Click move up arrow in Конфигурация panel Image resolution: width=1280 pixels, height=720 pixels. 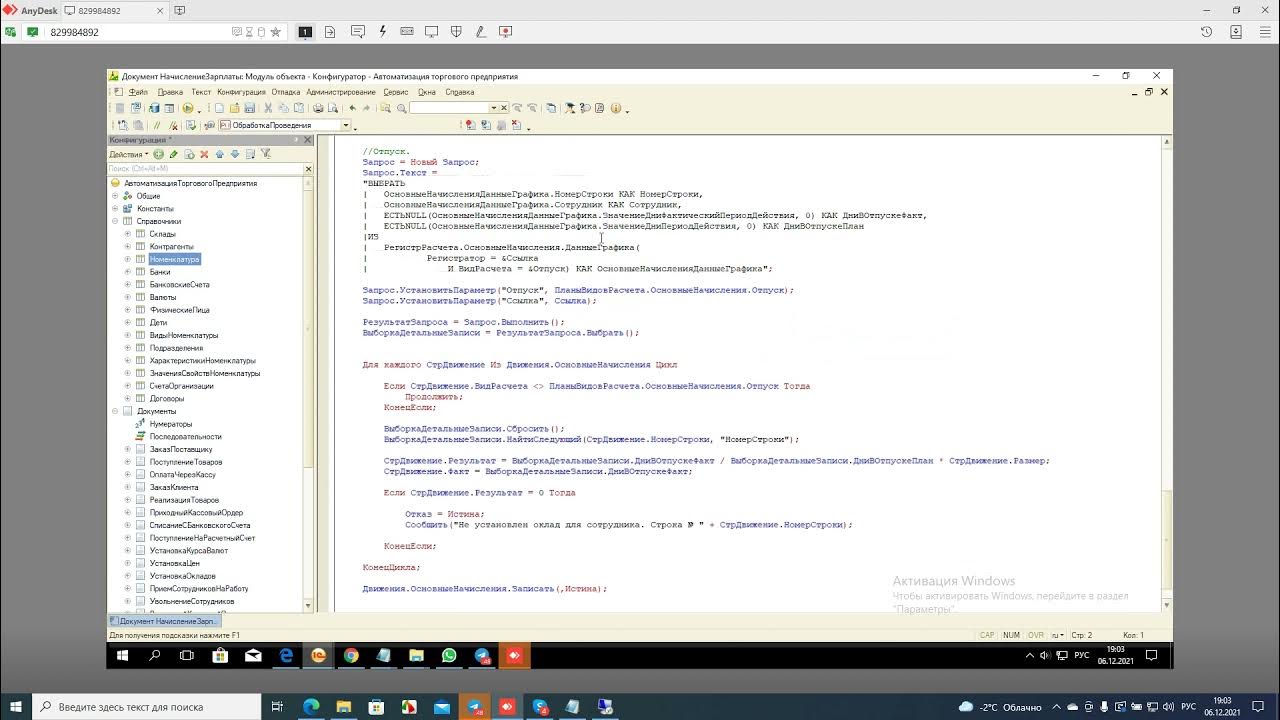[220, 154]
